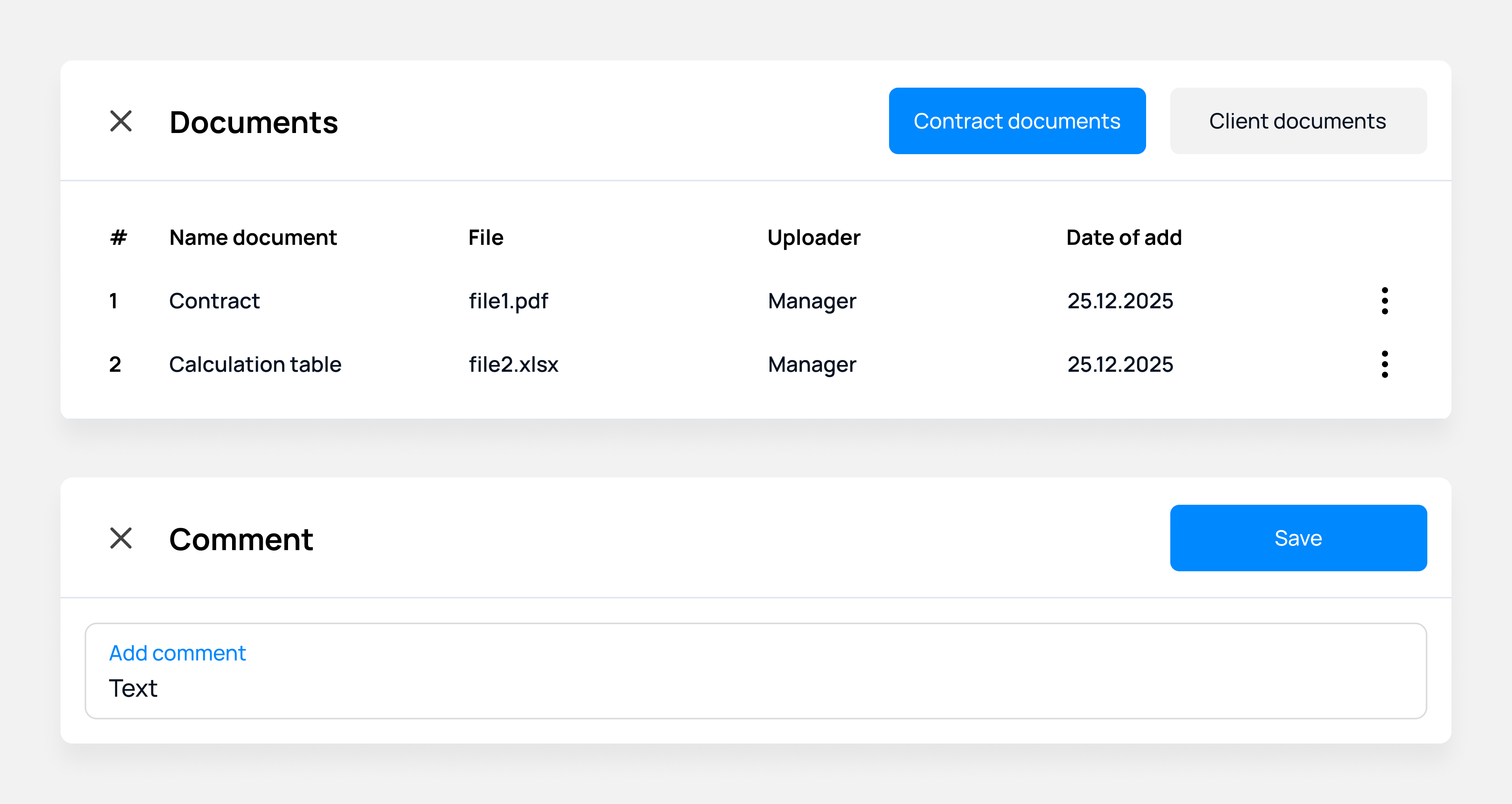Image resolution: width=1512 pixels, height=804 pixels.
Task: Select the Contract document row
Action: (x=214, y=301)
